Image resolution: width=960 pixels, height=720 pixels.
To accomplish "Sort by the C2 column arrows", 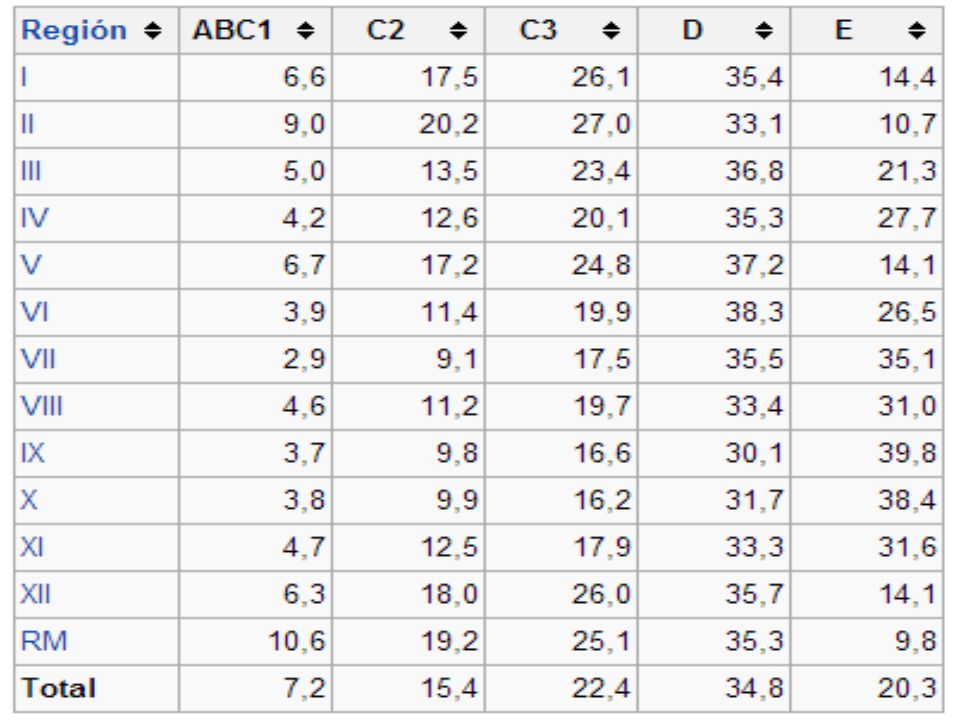I will tap(459, 30).
